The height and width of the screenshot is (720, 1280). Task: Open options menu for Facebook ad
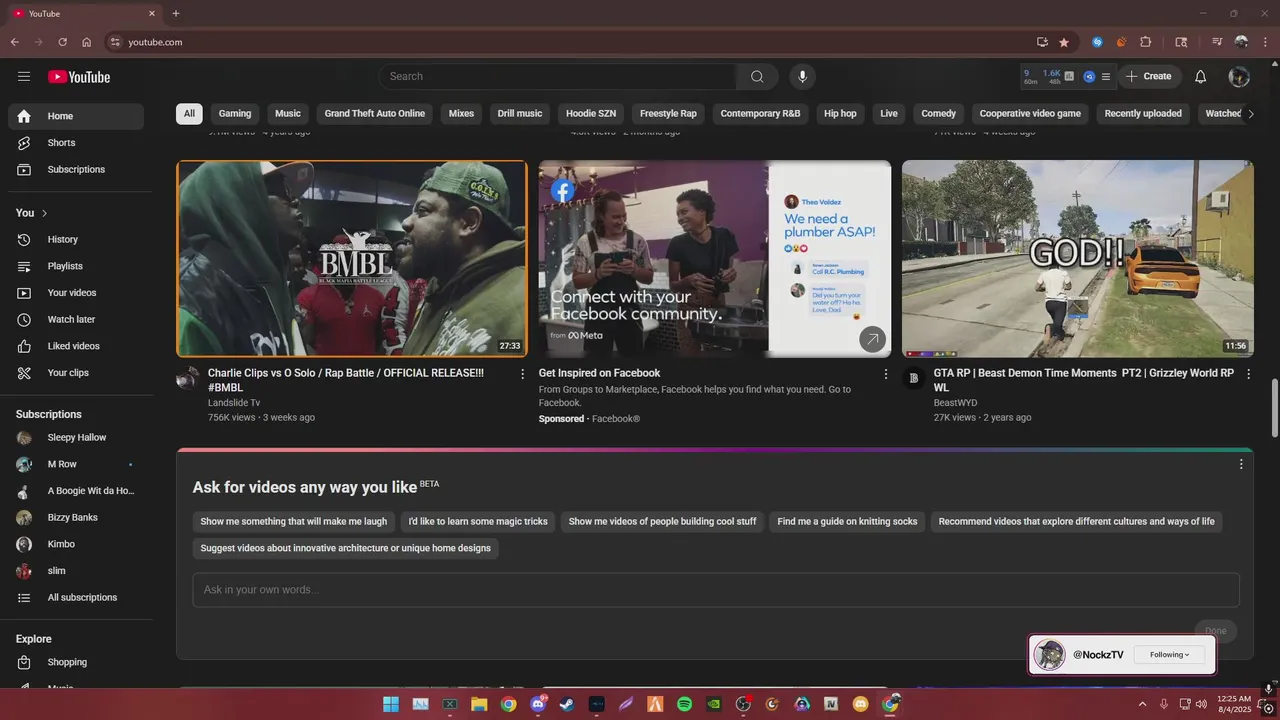pyautogui.click(x=885, y=374)
